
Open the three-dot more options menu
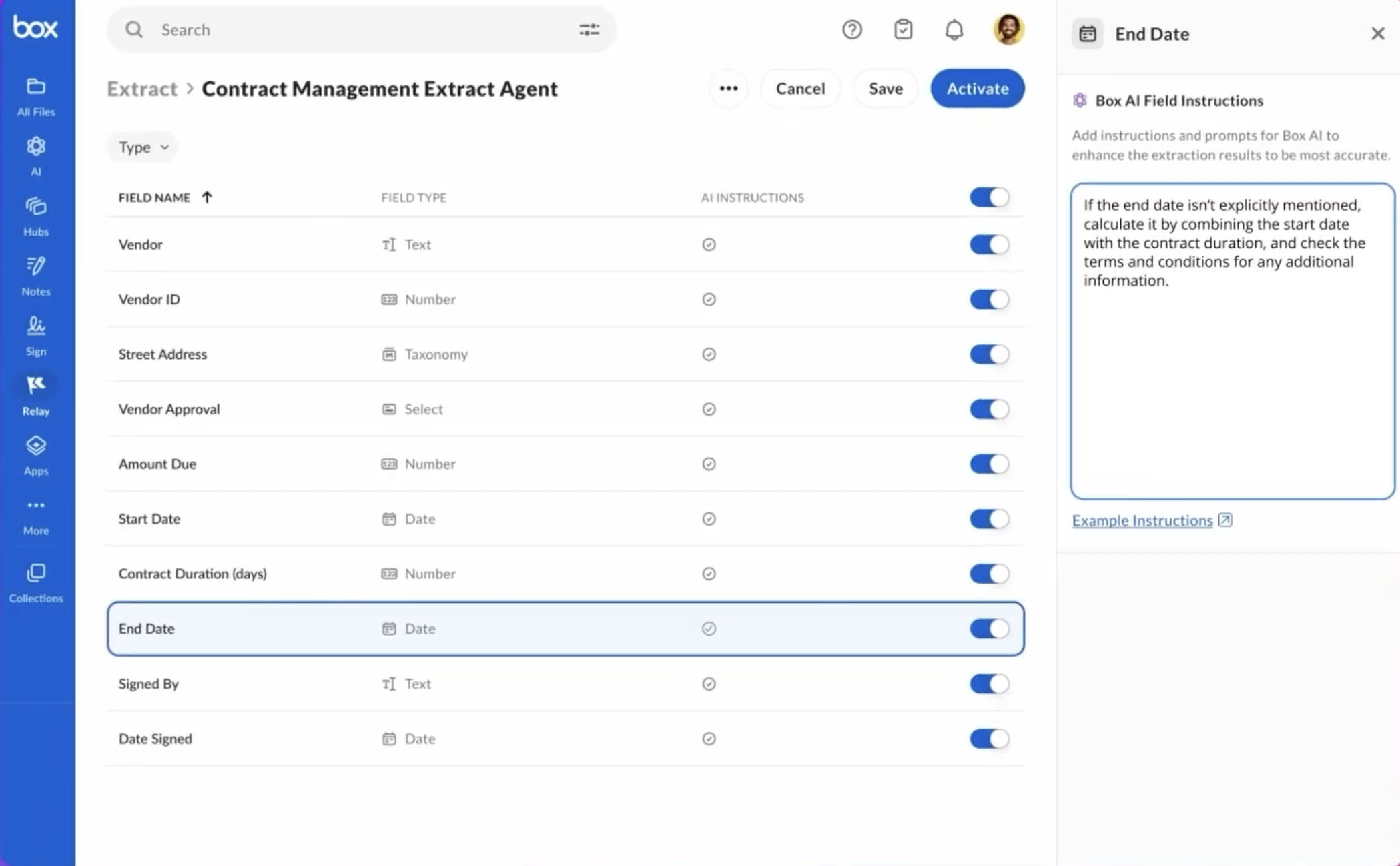[x=729, y=89]
